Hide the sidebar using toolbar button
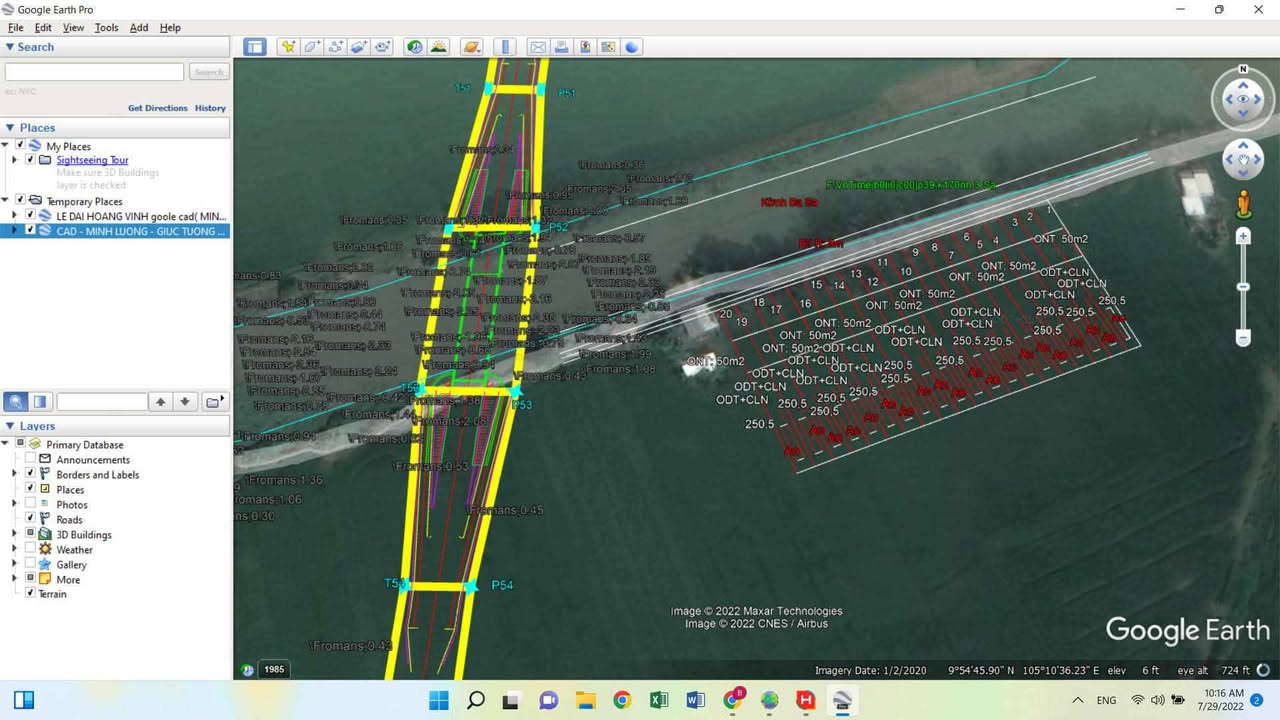The width and height of the screenshot is (1280, 720). pos(255,47)
